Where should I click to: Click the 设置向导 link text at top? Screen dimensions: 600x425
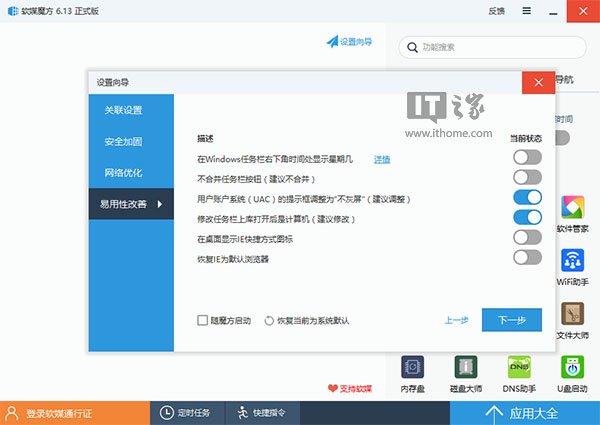point(356,41)
